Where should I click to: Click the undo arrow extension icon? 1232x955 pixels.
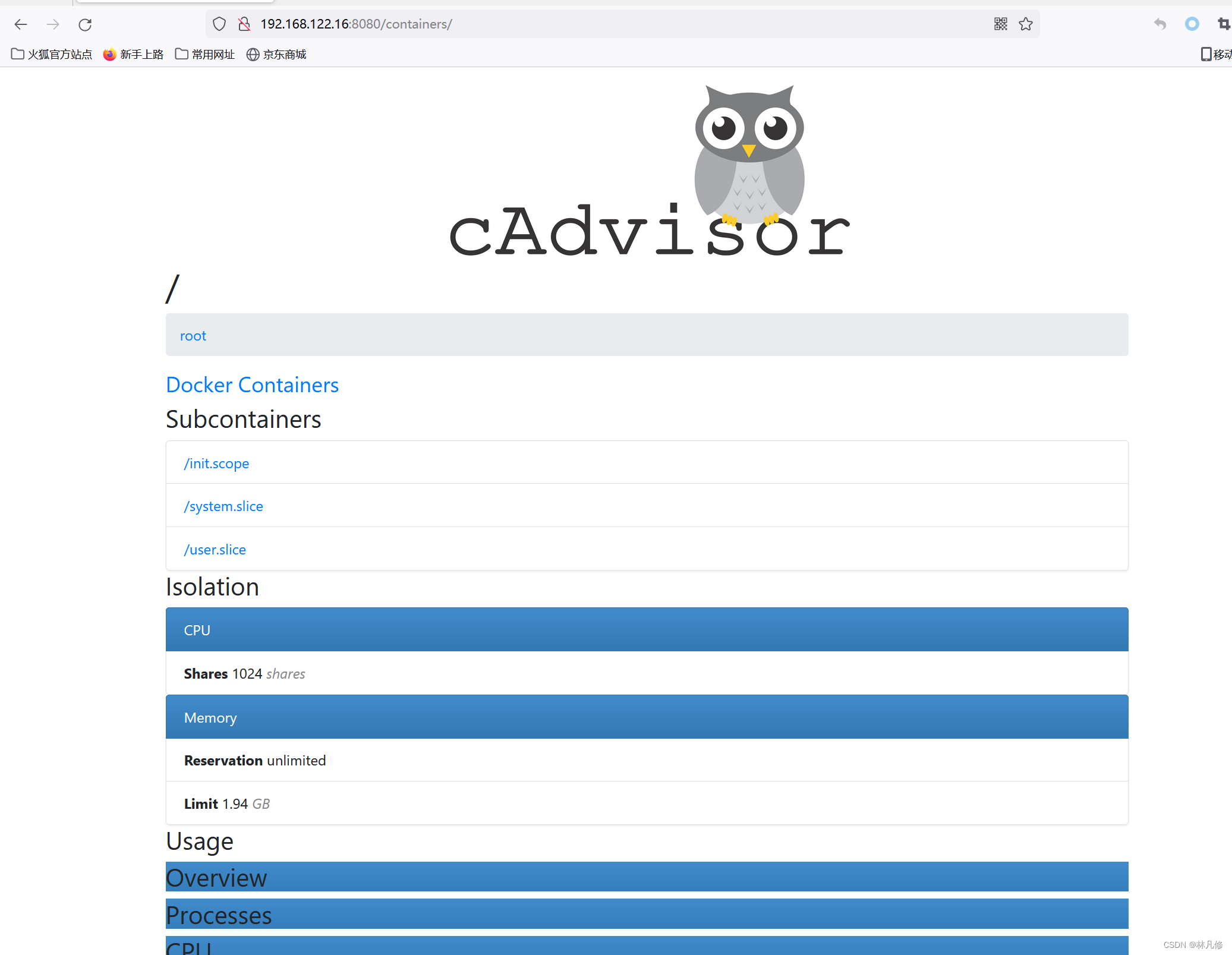click(1159, 24)
